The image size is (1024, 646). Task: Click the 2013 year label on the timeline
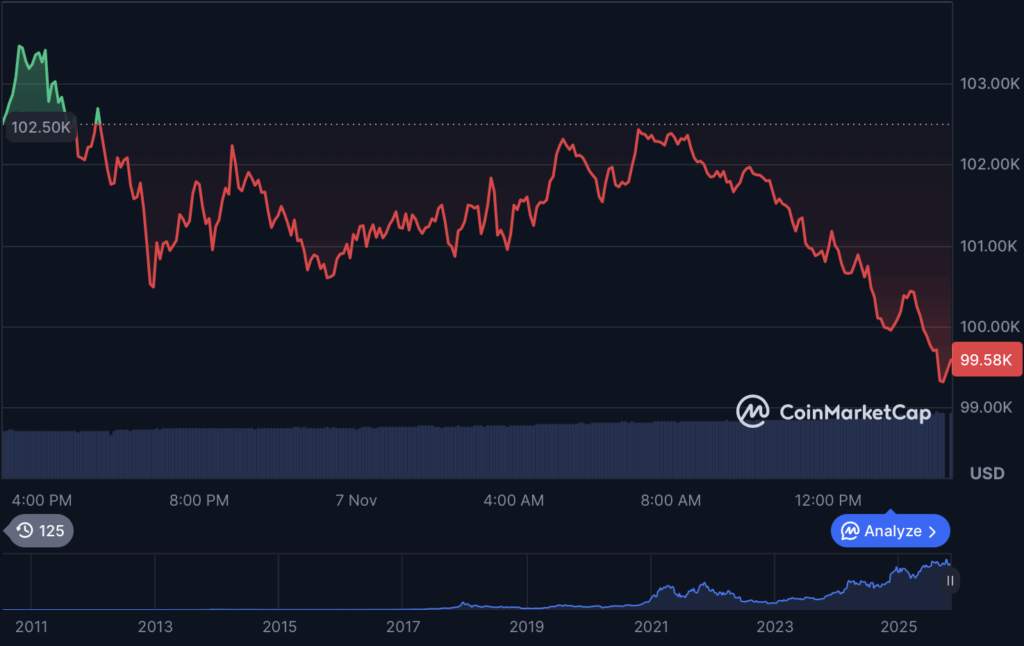(155, 627)
